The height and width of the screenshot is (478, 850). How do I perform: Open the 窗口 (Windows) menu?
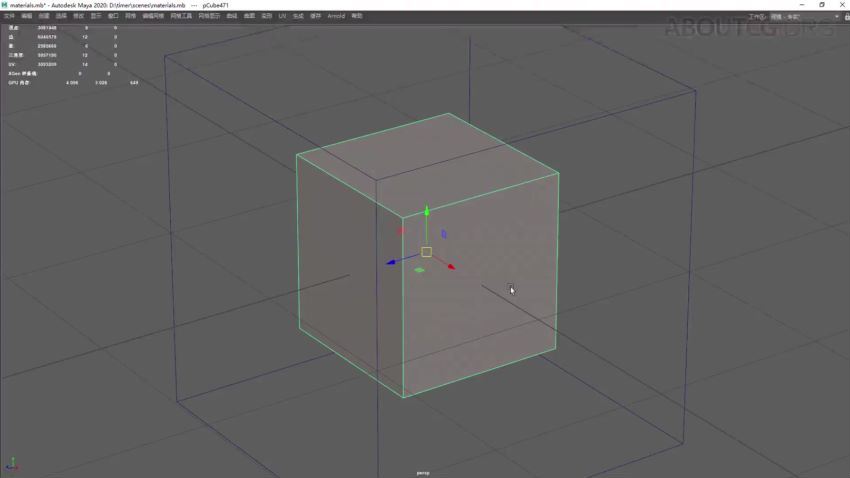pos(113,16)
